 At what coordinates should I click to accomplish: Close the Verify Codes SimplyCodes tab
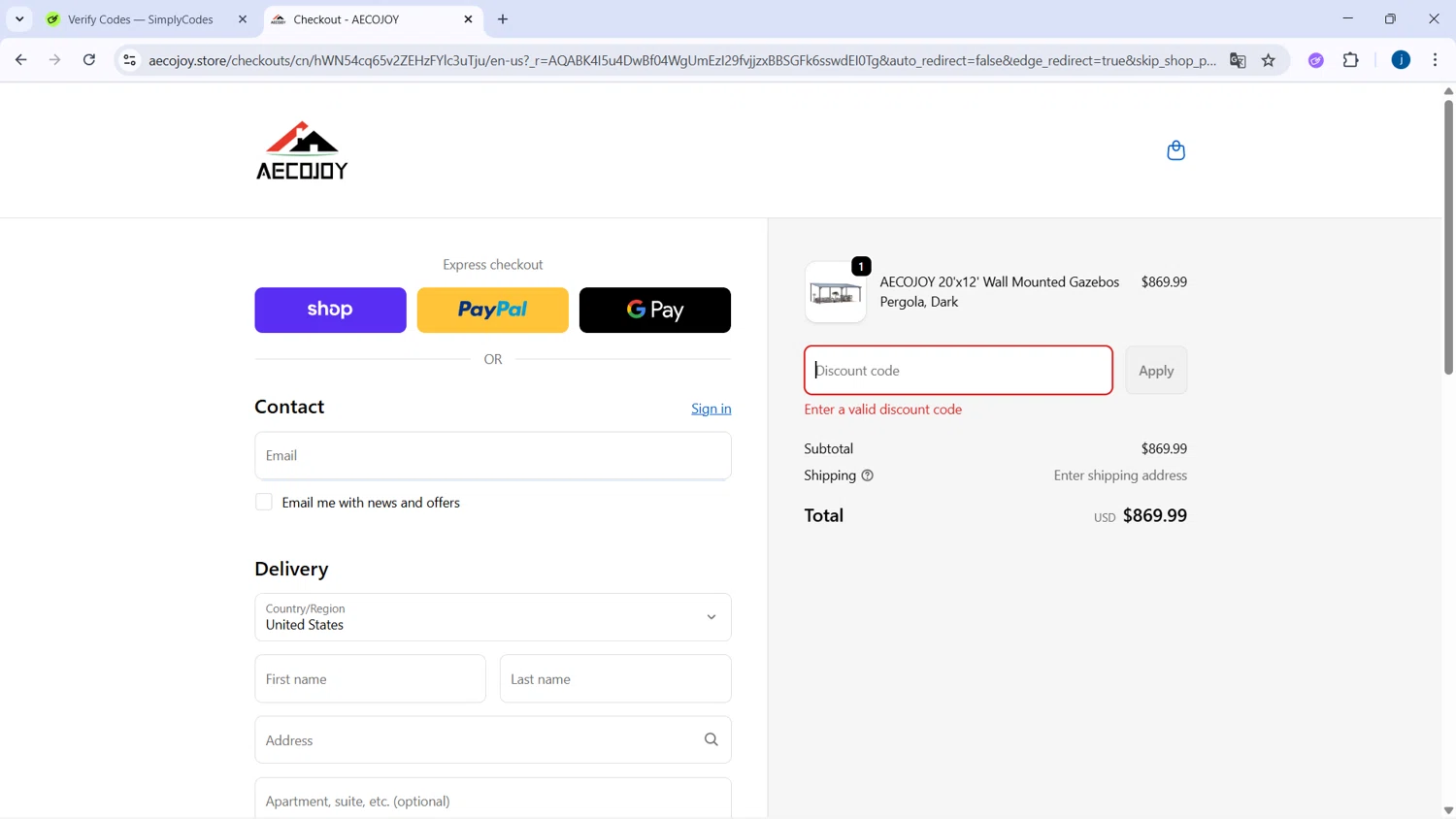[x=243, y=19]
